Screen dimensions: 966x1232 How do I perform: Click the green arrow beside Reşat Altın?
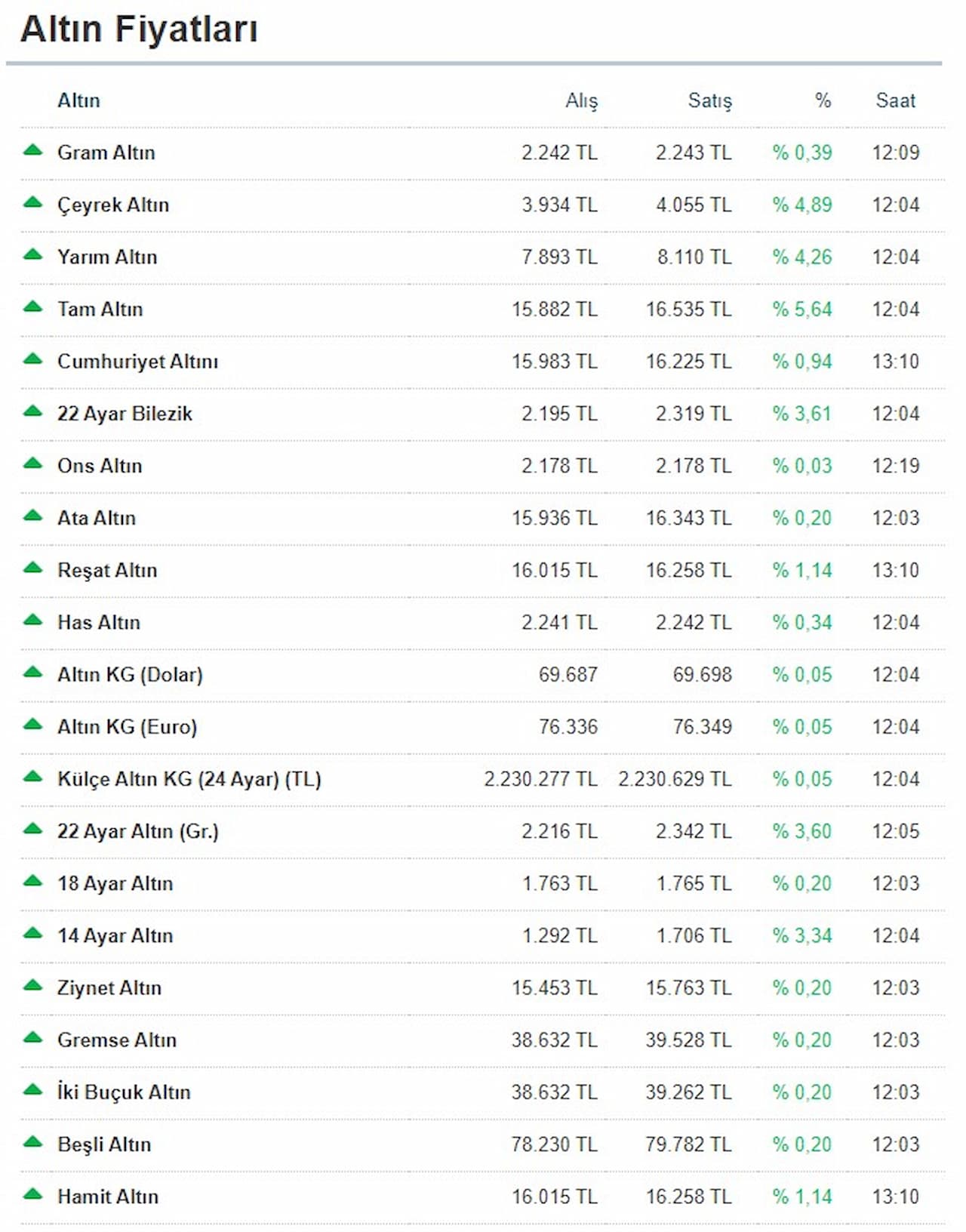point(32,568)
